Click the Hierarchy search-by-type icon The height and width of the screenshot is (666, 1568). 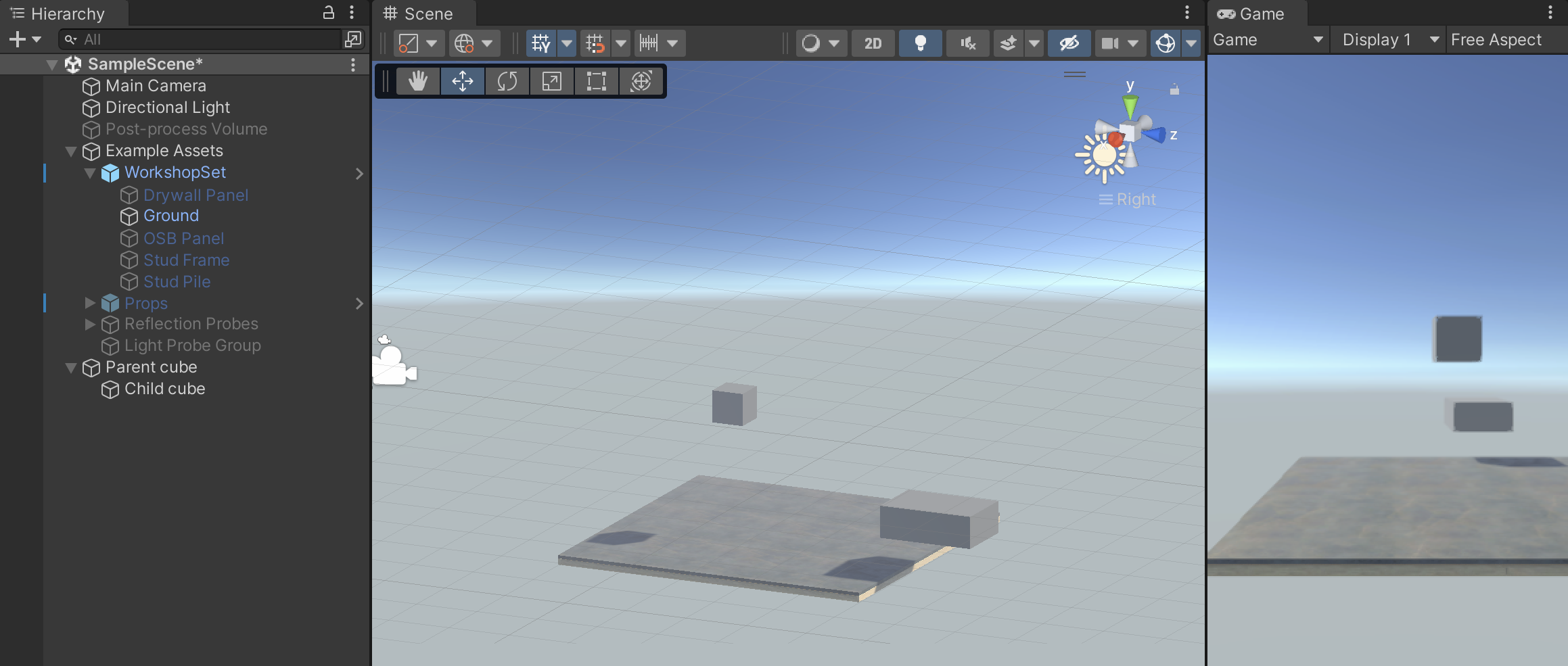click(353, 39)
